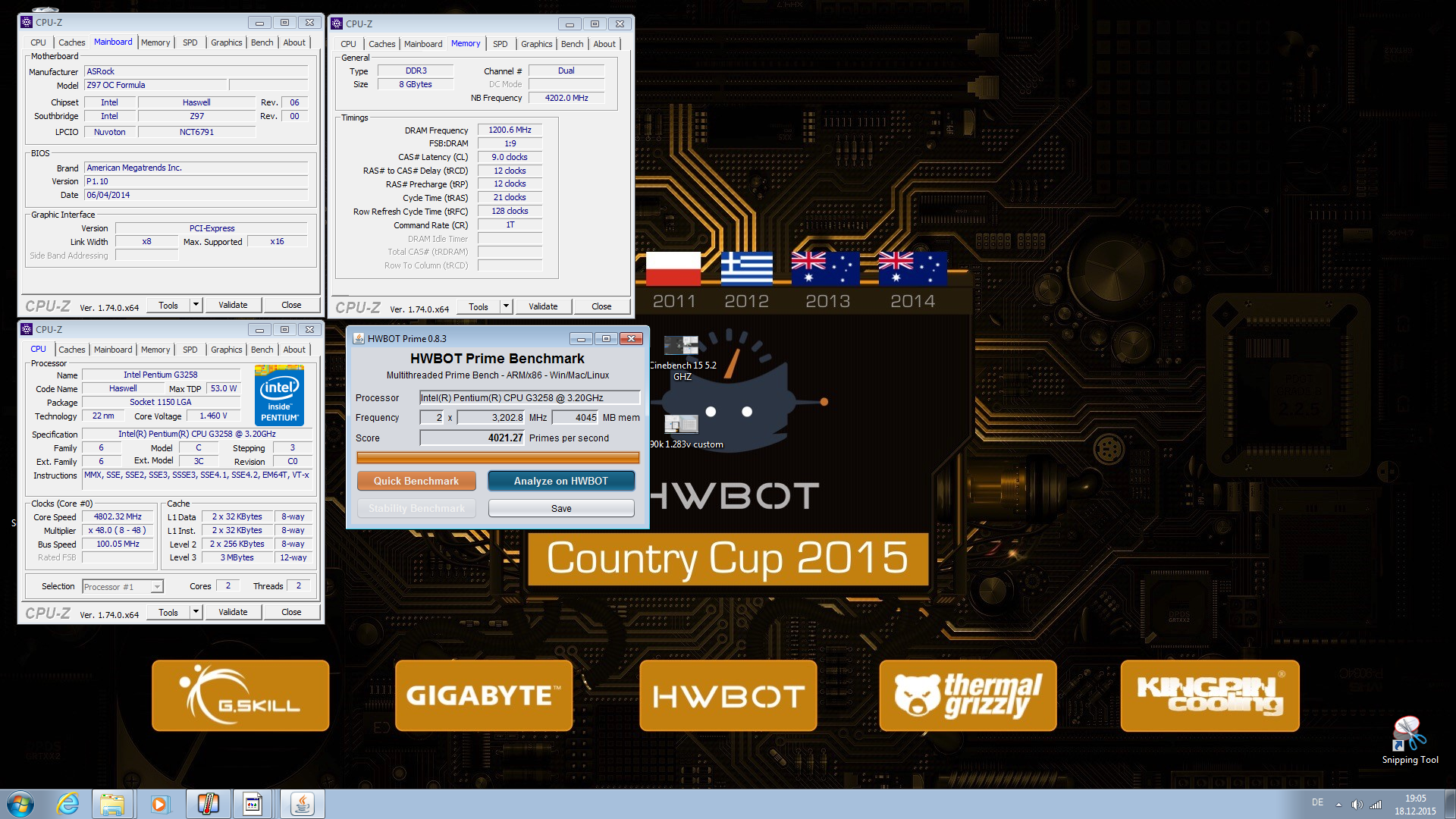Click the CPU-Z icon in Memory window title bar
The height and width of the screenshot is (819, 1456).
(x=337, y=24)
